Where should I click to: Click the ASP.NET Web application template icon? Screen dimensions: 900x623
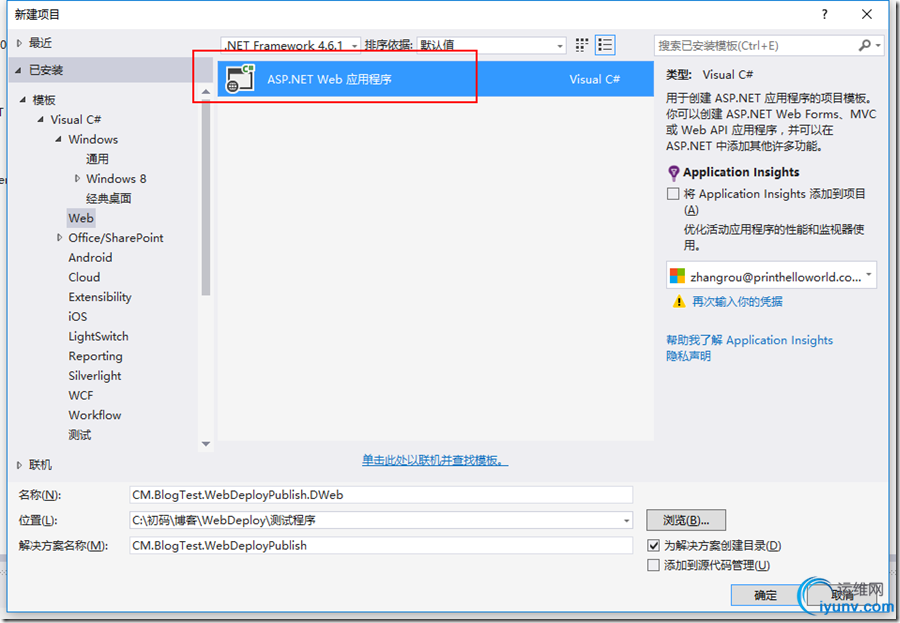pyautogui.click(x=240, y=79)
